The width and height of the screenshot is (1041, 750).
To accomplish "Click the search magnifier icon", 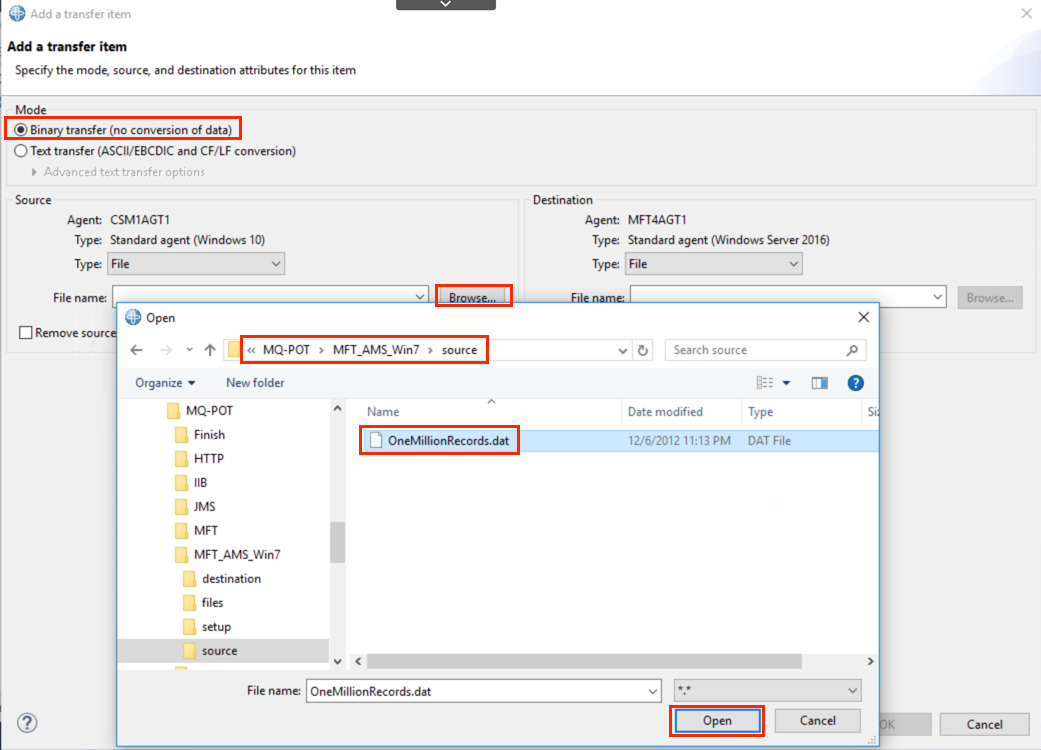I will click(x=852, y=350).
